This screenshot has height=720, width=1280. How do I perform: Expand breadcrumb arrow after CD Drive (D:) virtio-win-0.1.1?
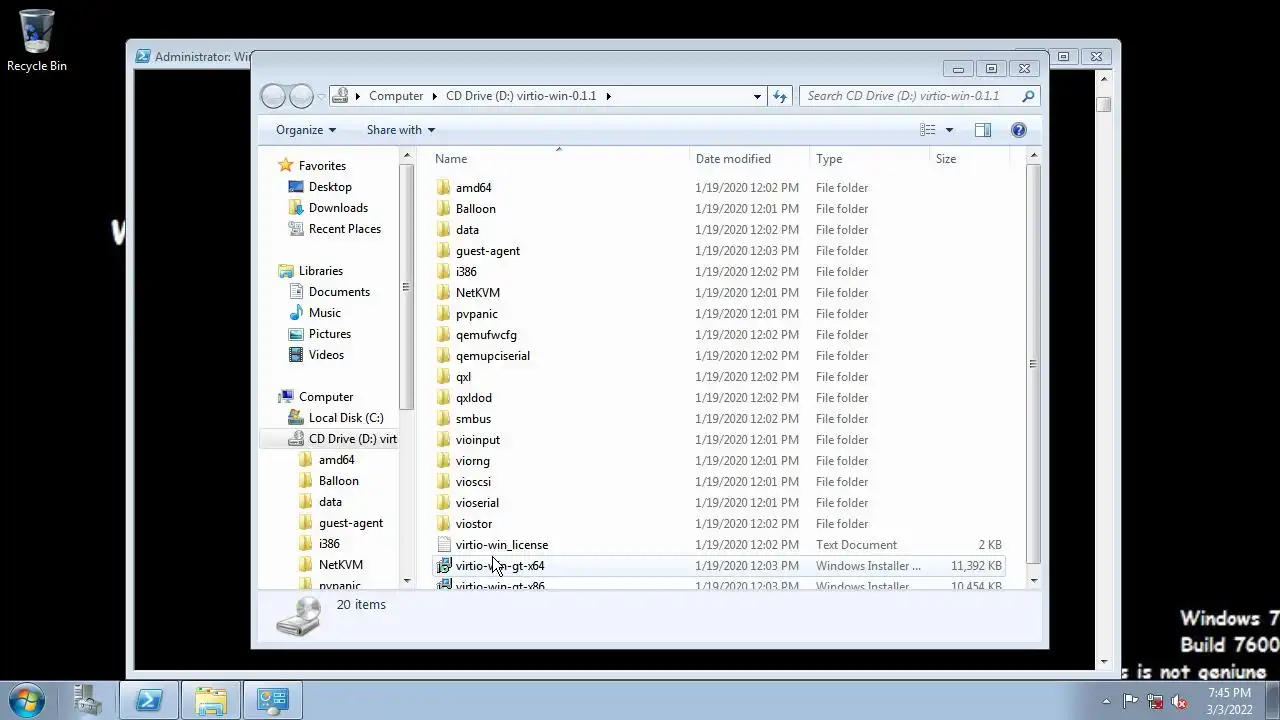point(608,96)
